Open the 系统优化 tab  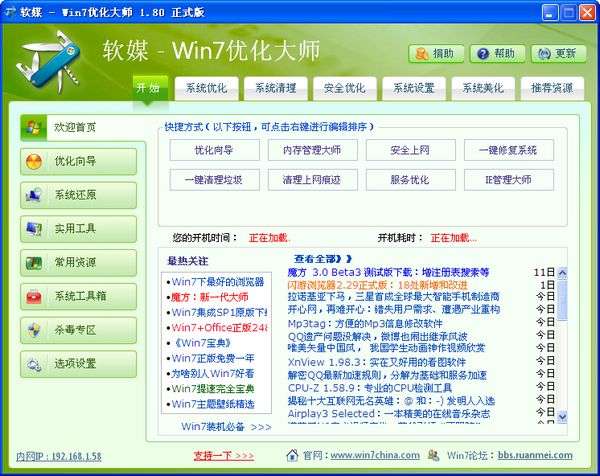(x=207, y=88)
